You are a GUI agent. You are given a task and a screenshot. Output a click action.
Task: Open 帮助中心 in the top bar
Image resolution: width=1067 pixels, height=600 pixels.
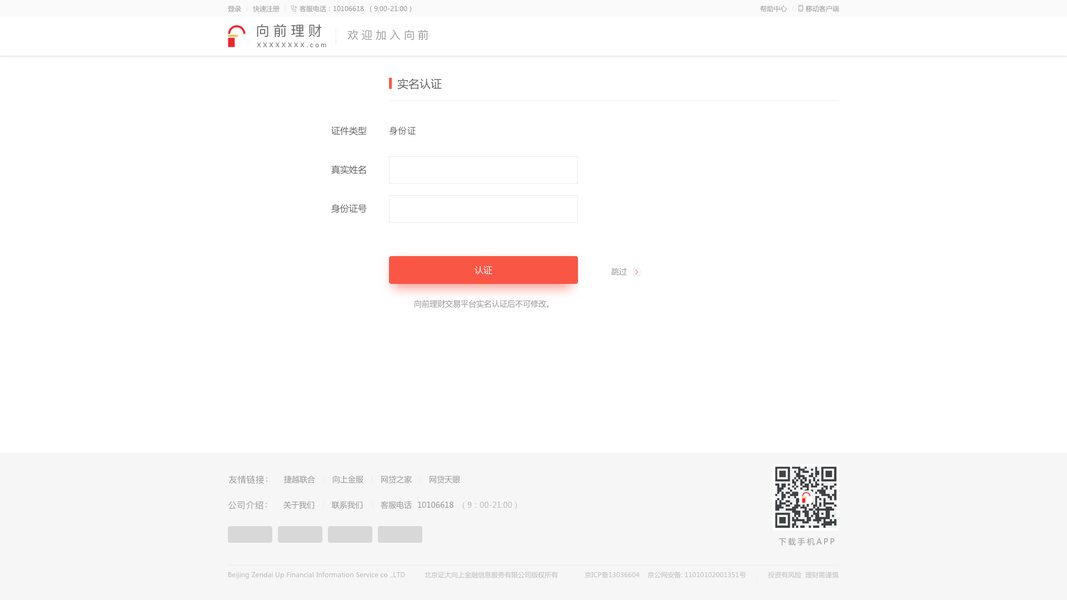773,9
